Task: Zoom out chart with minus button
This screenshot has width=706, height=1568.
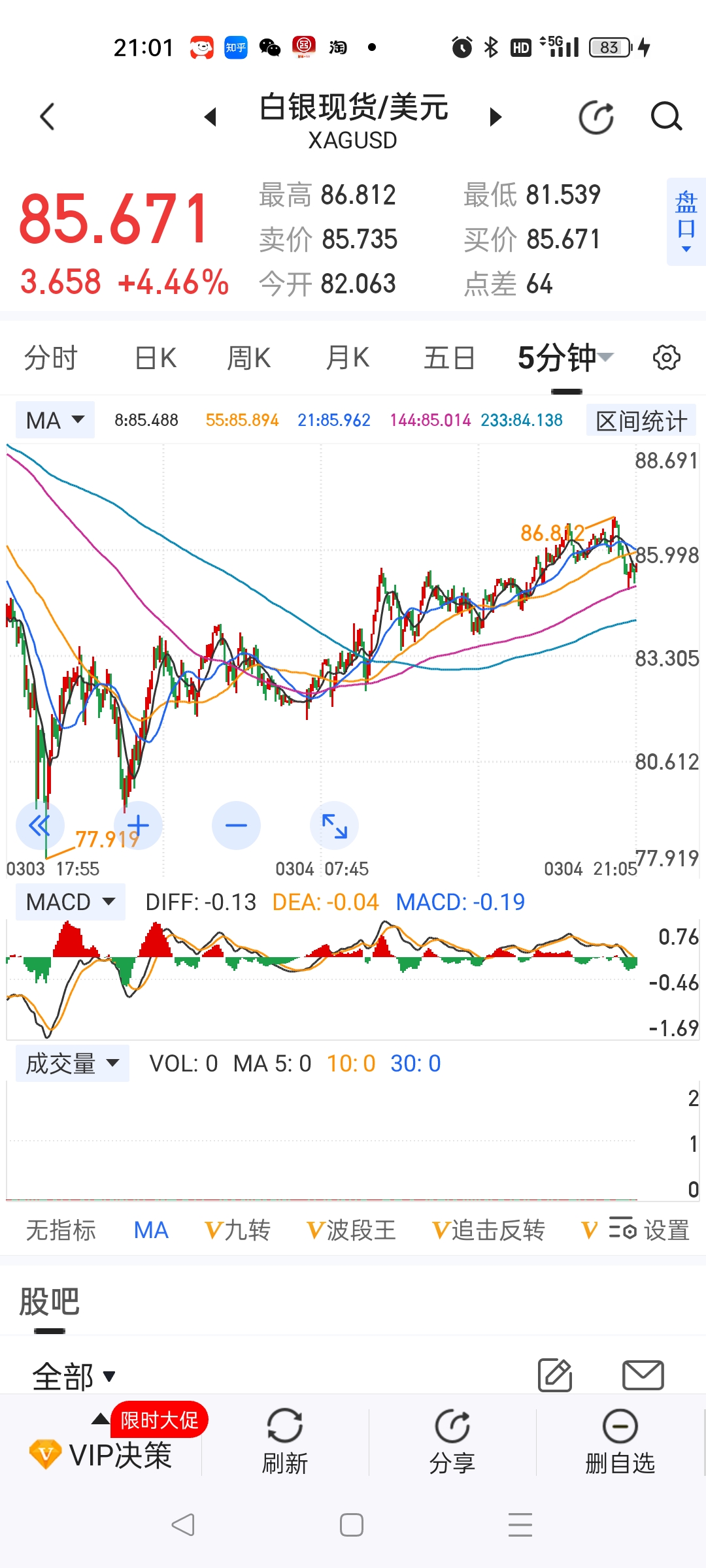Action: [236, 825]
